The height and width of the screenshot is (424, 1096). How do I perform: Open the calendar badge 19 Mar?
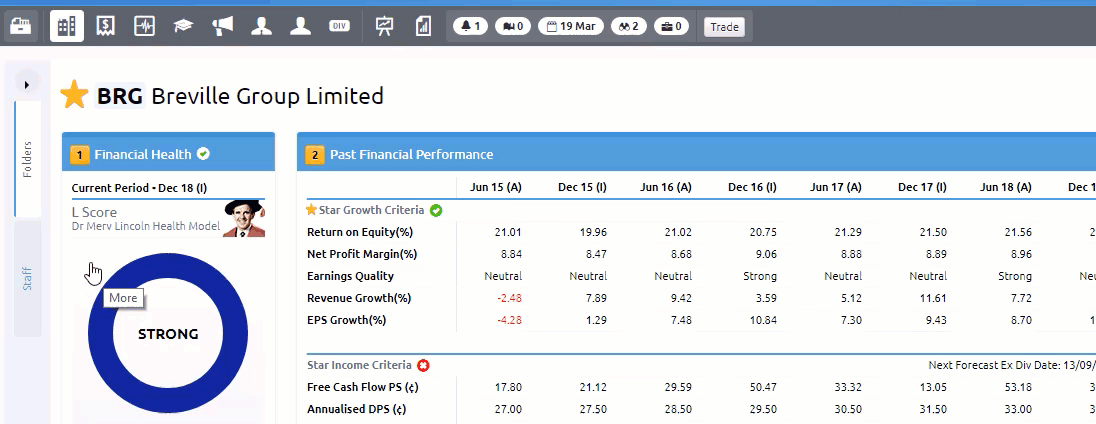pos(571,27)
